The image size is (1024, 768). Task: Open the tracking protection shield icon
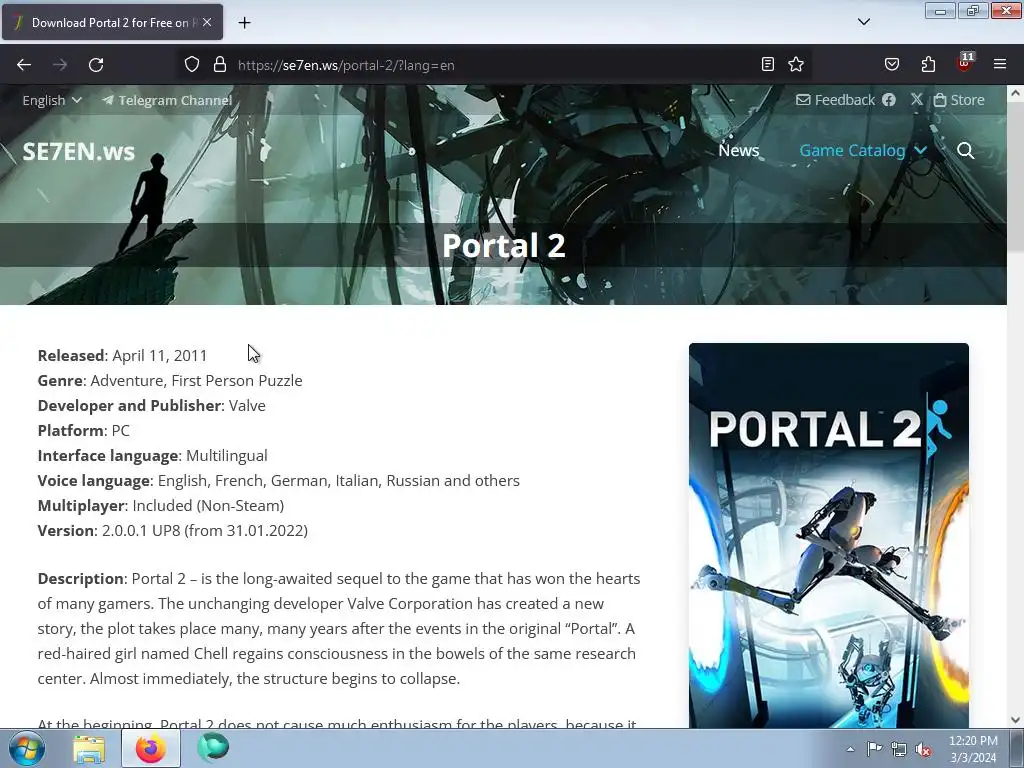click(191, 64)
